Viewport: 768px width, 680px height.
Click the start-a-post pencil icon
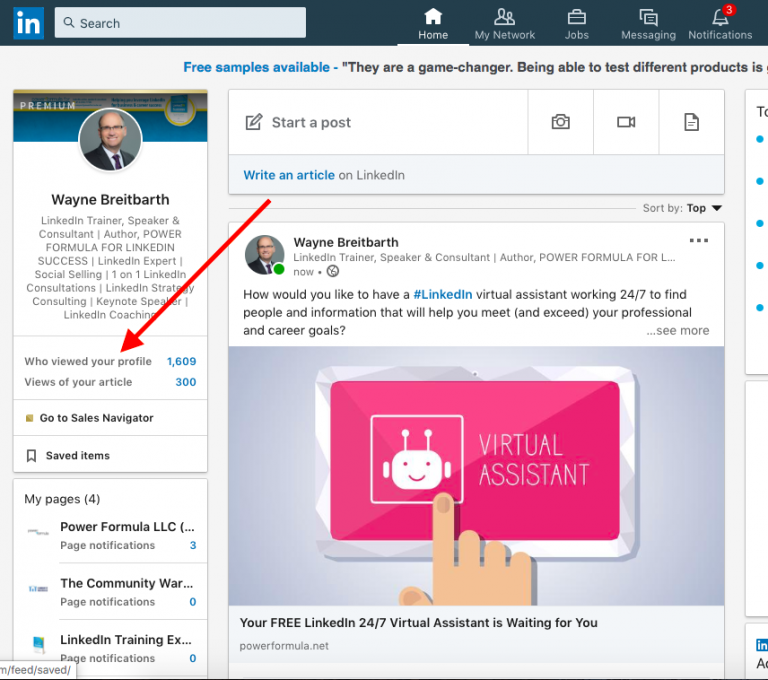pyautogui.click(x=254, y=122)
